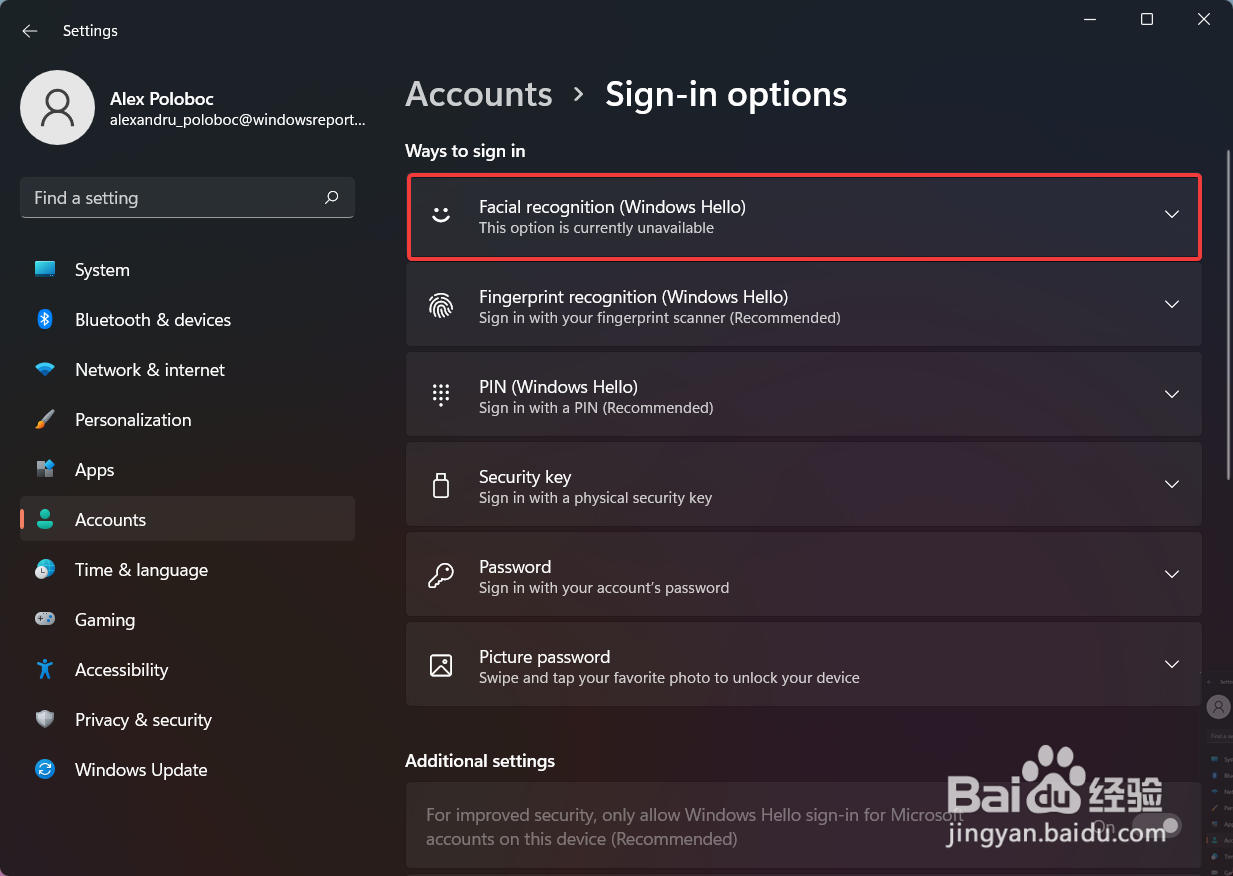
Task: Expand the Picture password chevron
Action: coord(1172,665)
